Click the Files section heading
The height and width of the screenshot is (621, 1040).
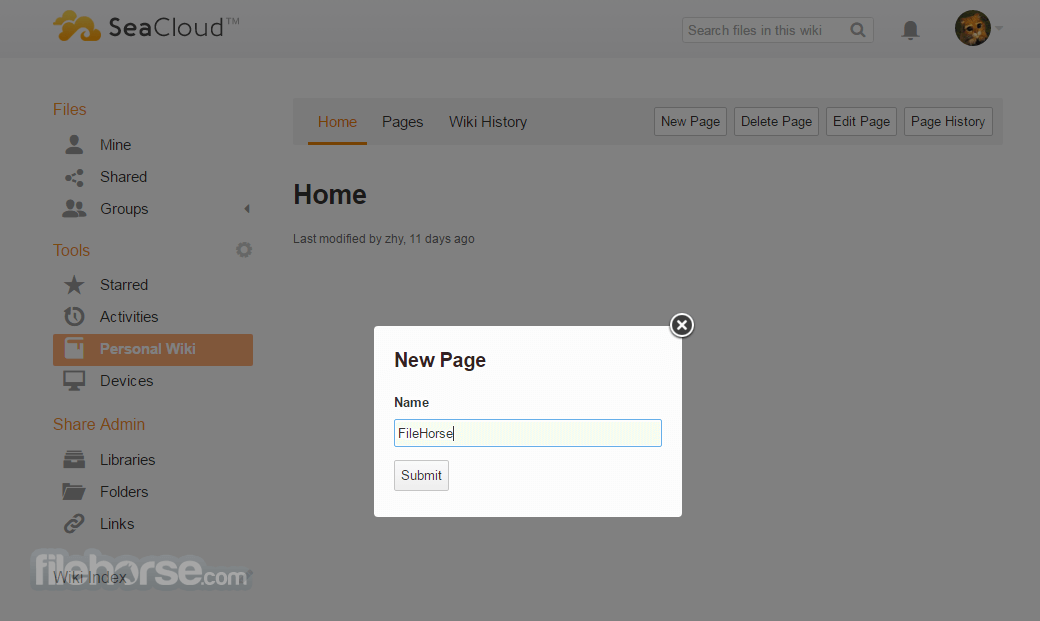pos(70,109)
